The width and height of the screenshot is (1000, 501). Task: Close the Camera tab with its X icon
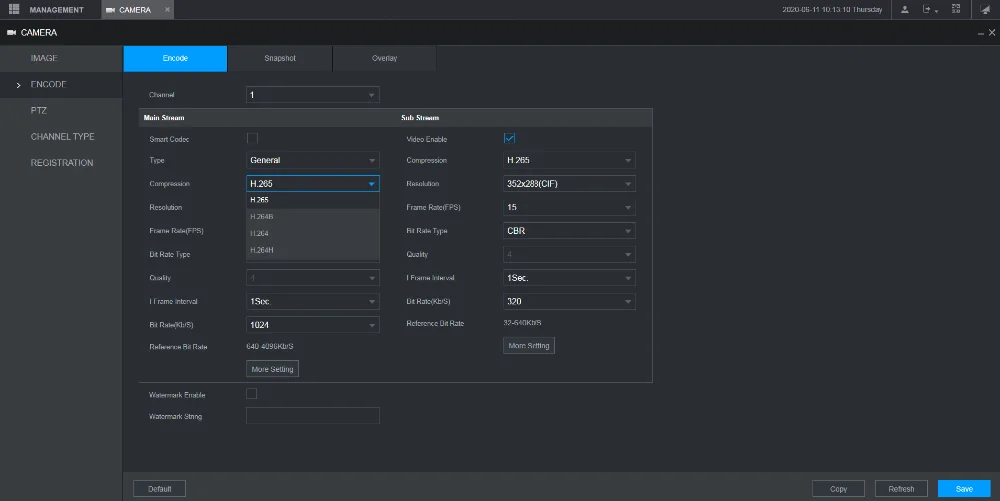[x=167, y=10]
